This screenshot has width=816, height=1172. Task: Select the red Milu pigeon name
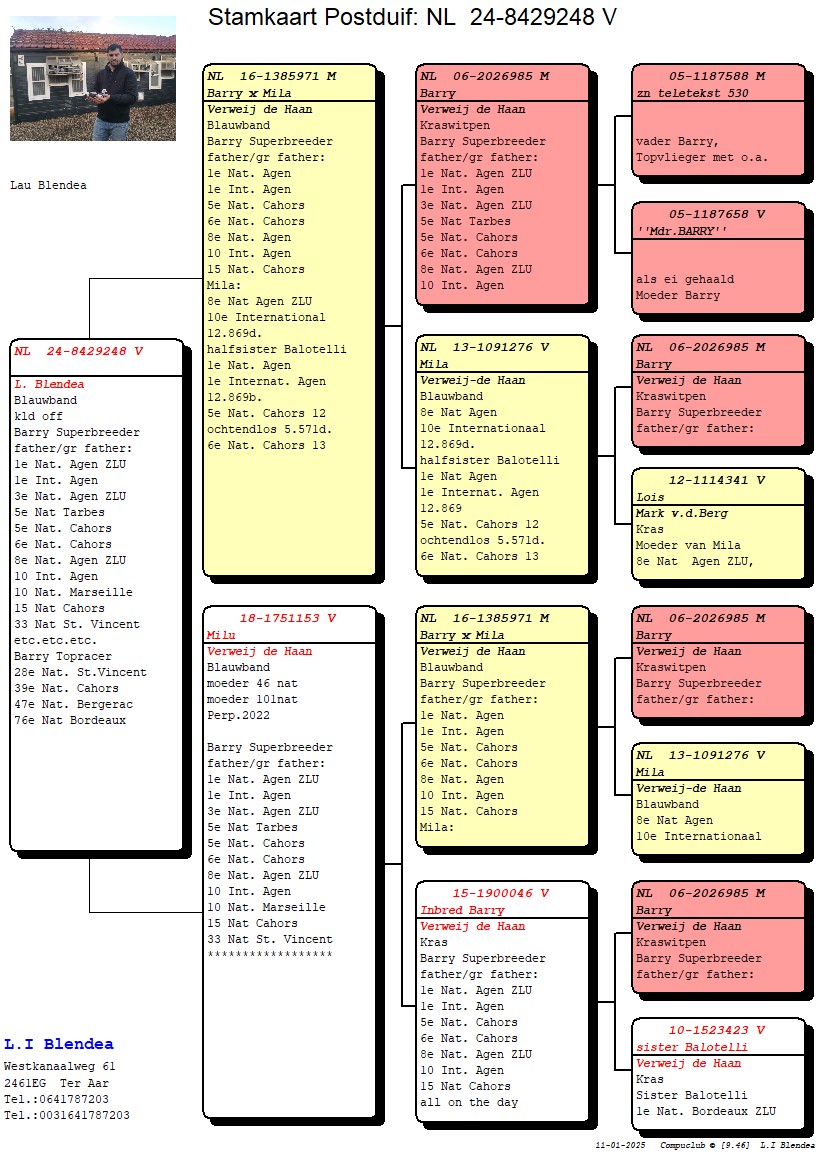[221, 635]
